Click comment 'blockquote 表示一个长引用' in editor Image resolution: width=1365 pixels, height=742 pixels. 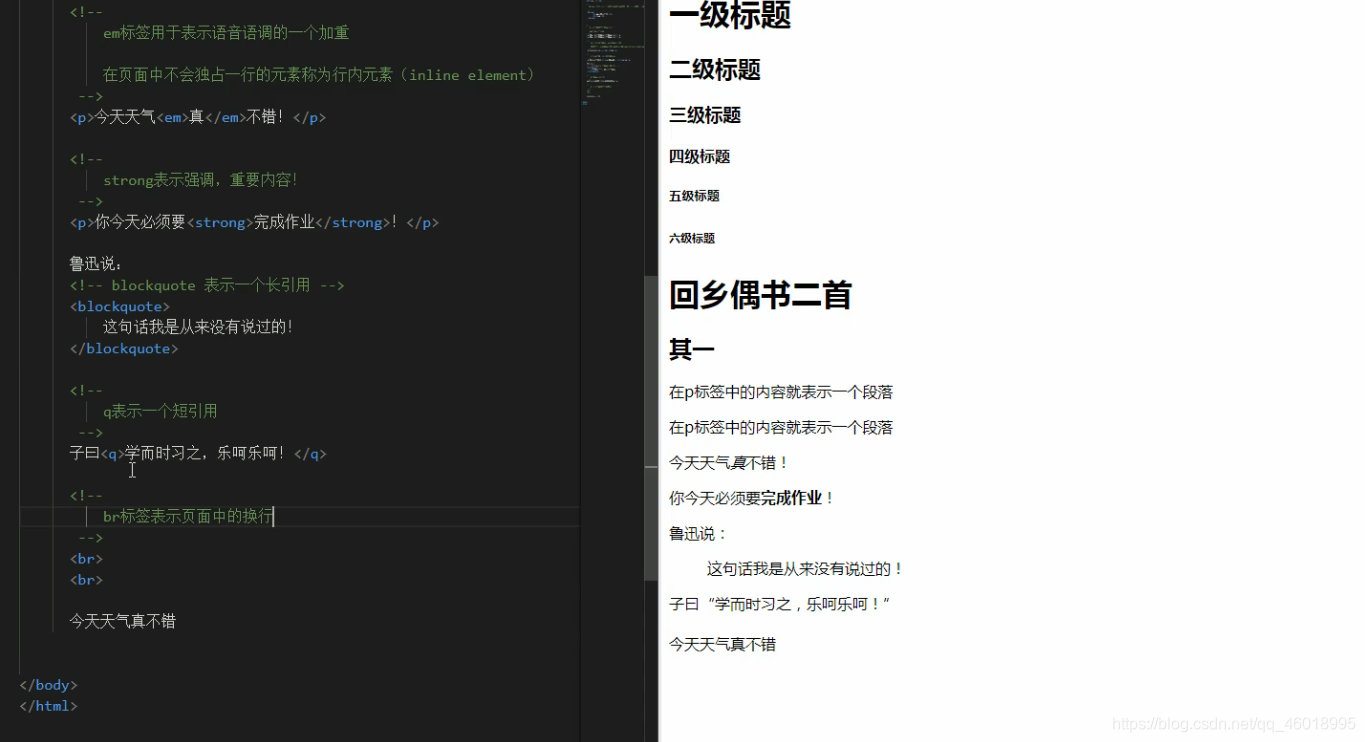click(207, 285)
